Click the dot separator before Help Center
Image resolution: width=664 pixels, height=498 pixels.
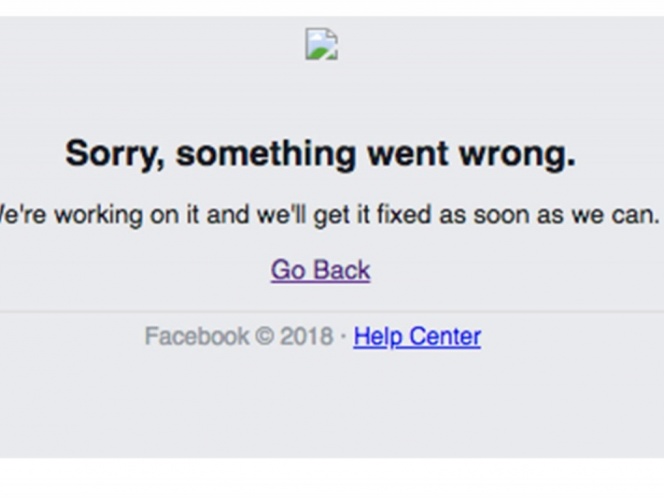[343, 337]
